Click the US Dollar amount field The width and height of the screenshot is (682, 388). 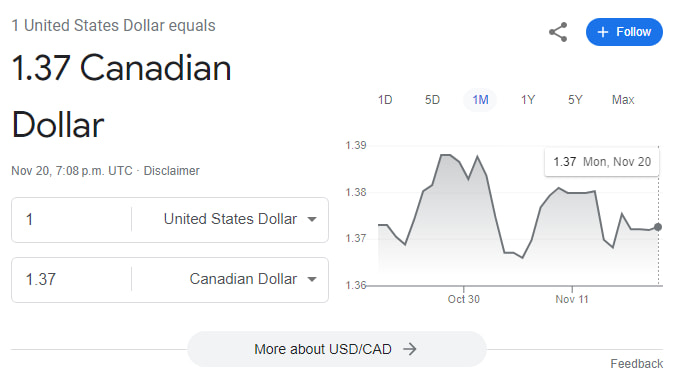point(72,220)
